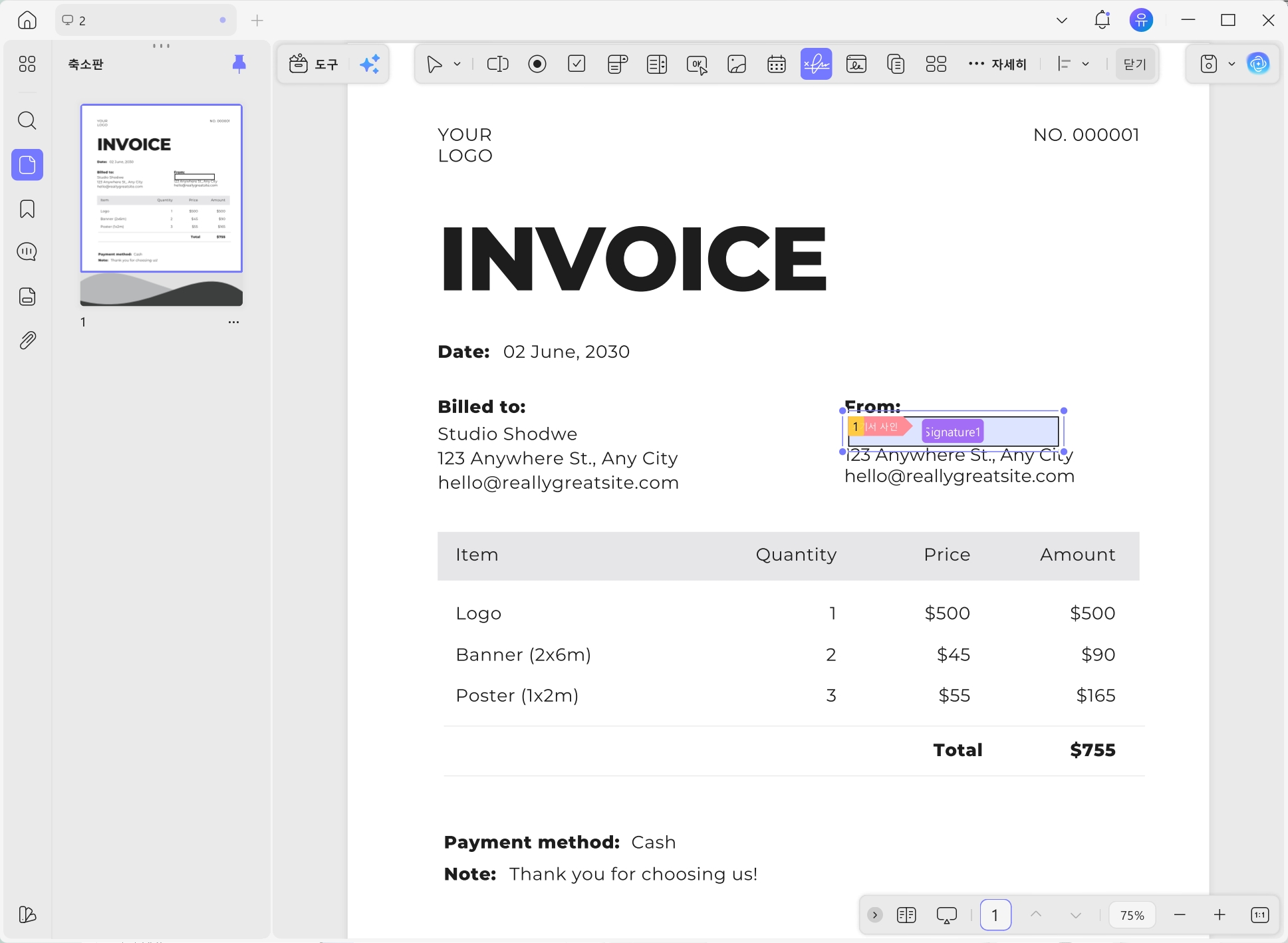Open the notifications bell

1102,21
